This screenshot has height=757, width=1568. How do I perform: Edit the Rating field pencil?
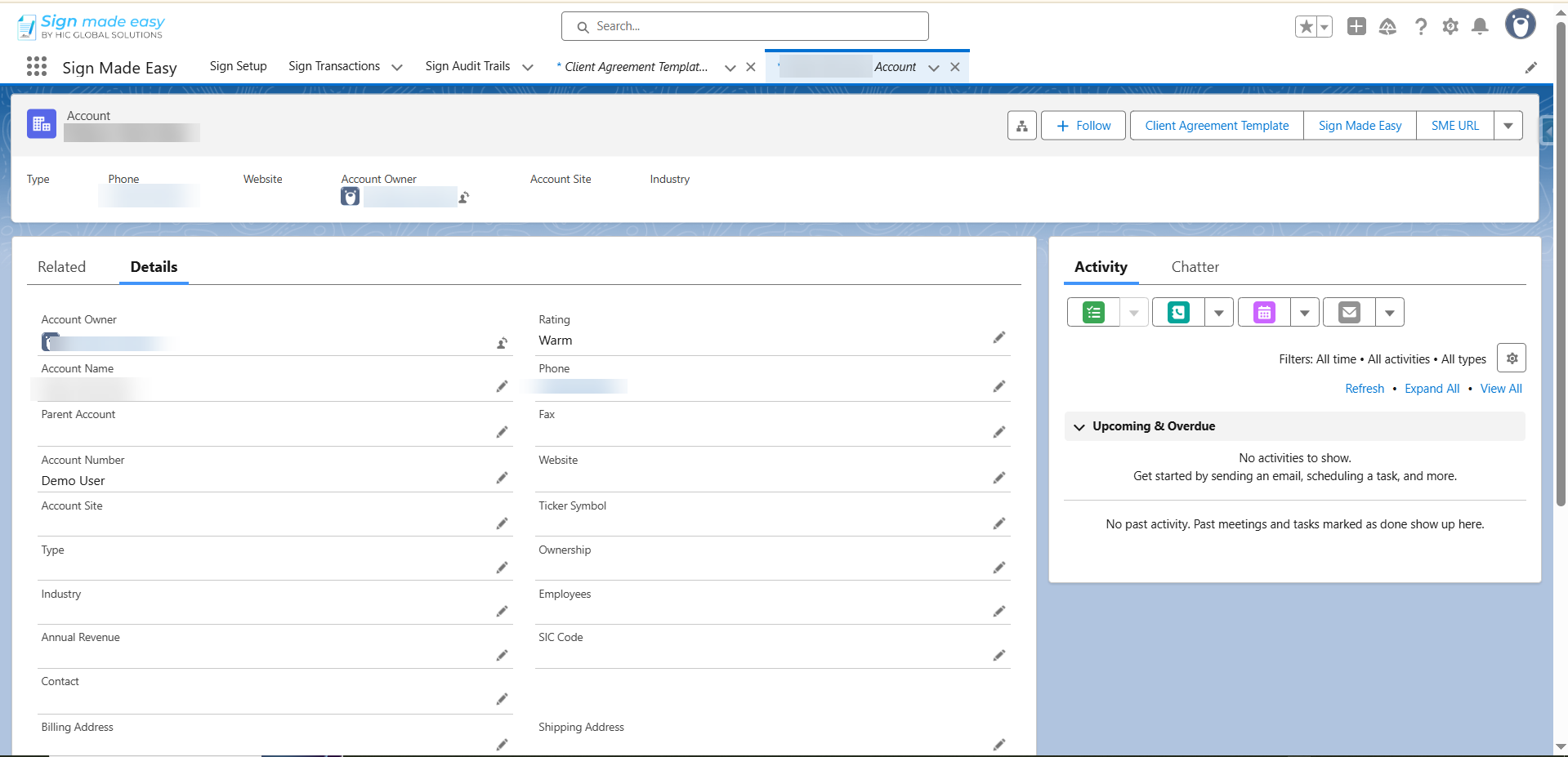998,337
